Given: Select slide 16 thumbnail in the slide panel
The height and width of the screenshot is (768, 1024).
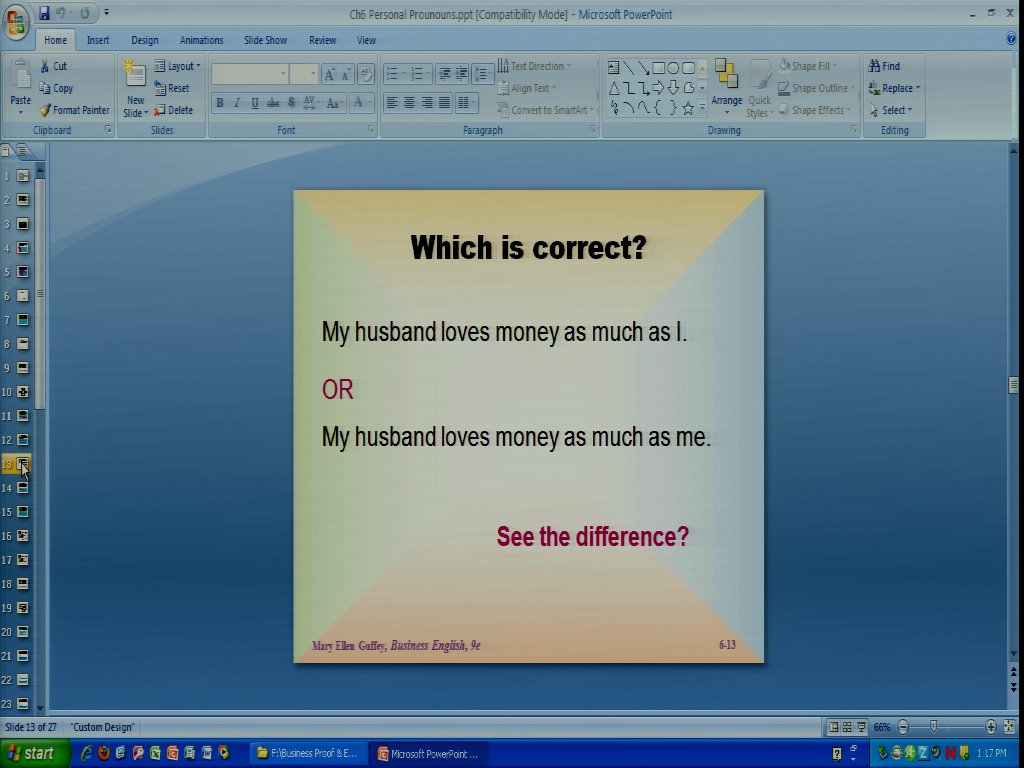Looking at the screenshot, I should pyautogui.click(x=23, y=536).
